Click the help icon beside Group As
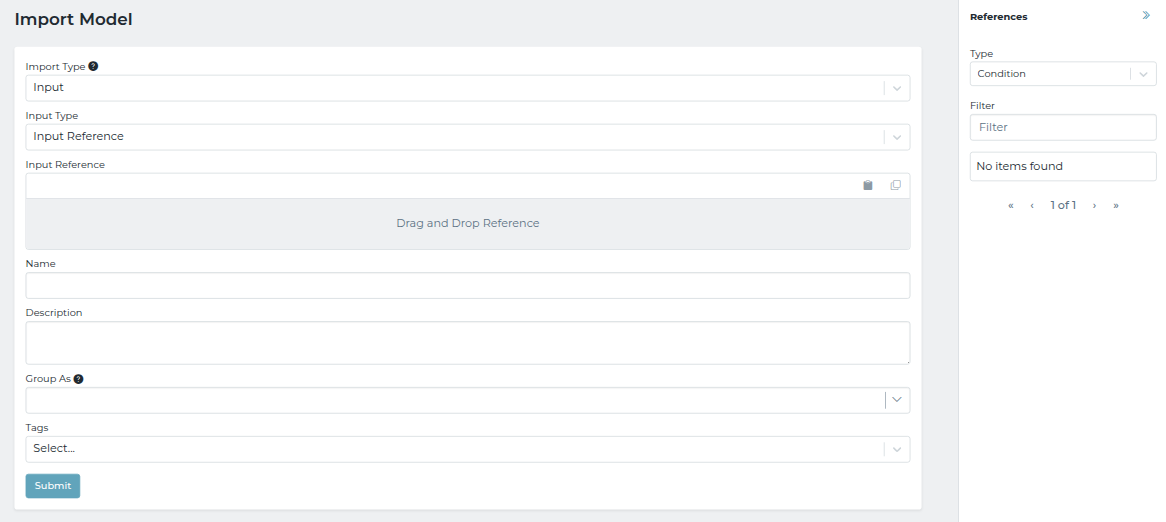1166x522 pixels. [x=78, y=379]
